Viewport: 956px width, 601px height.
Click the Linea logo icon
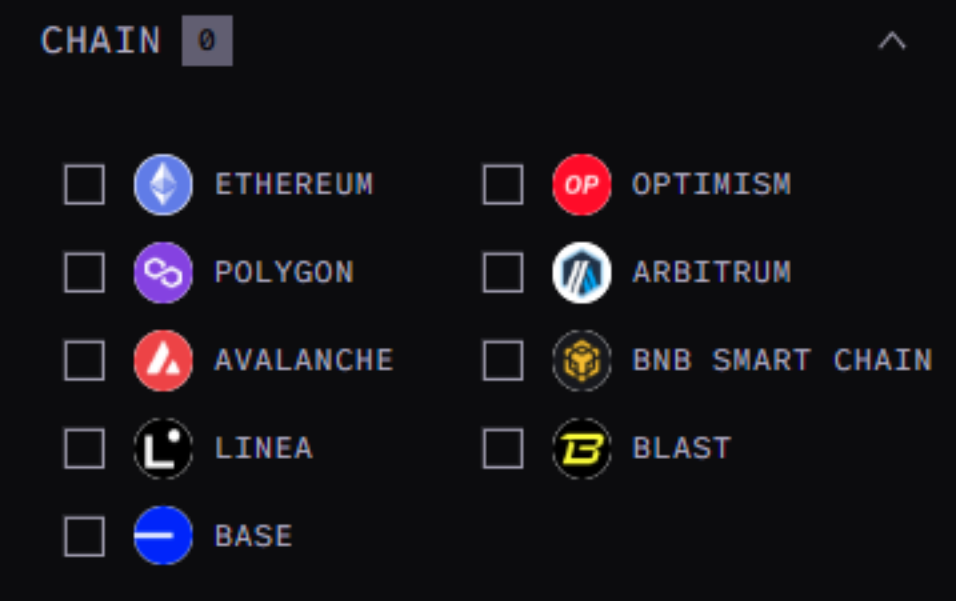[x=163, y=448]
